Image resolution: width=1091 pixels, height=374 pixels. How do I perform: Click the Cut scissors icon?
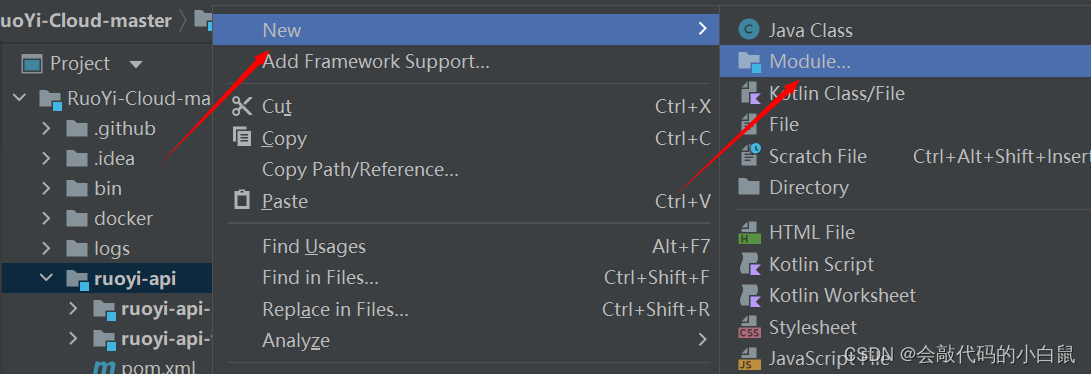point(241,106)
